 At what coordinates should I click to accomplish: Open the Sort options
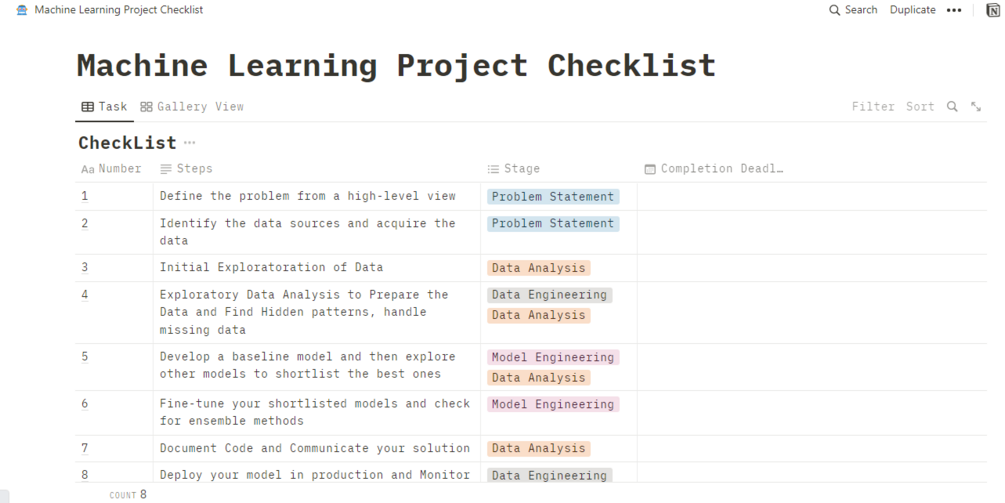[920, 107]
